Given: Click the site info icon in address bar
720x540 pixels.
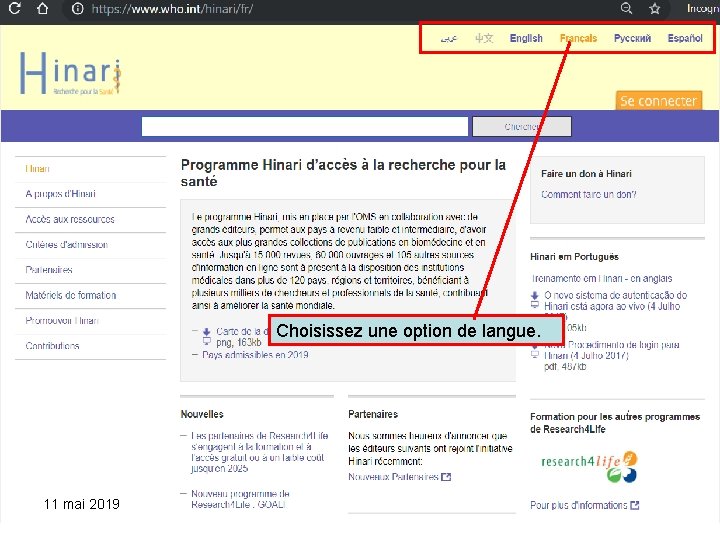Looking at the screenshot, I should [78, 9].
